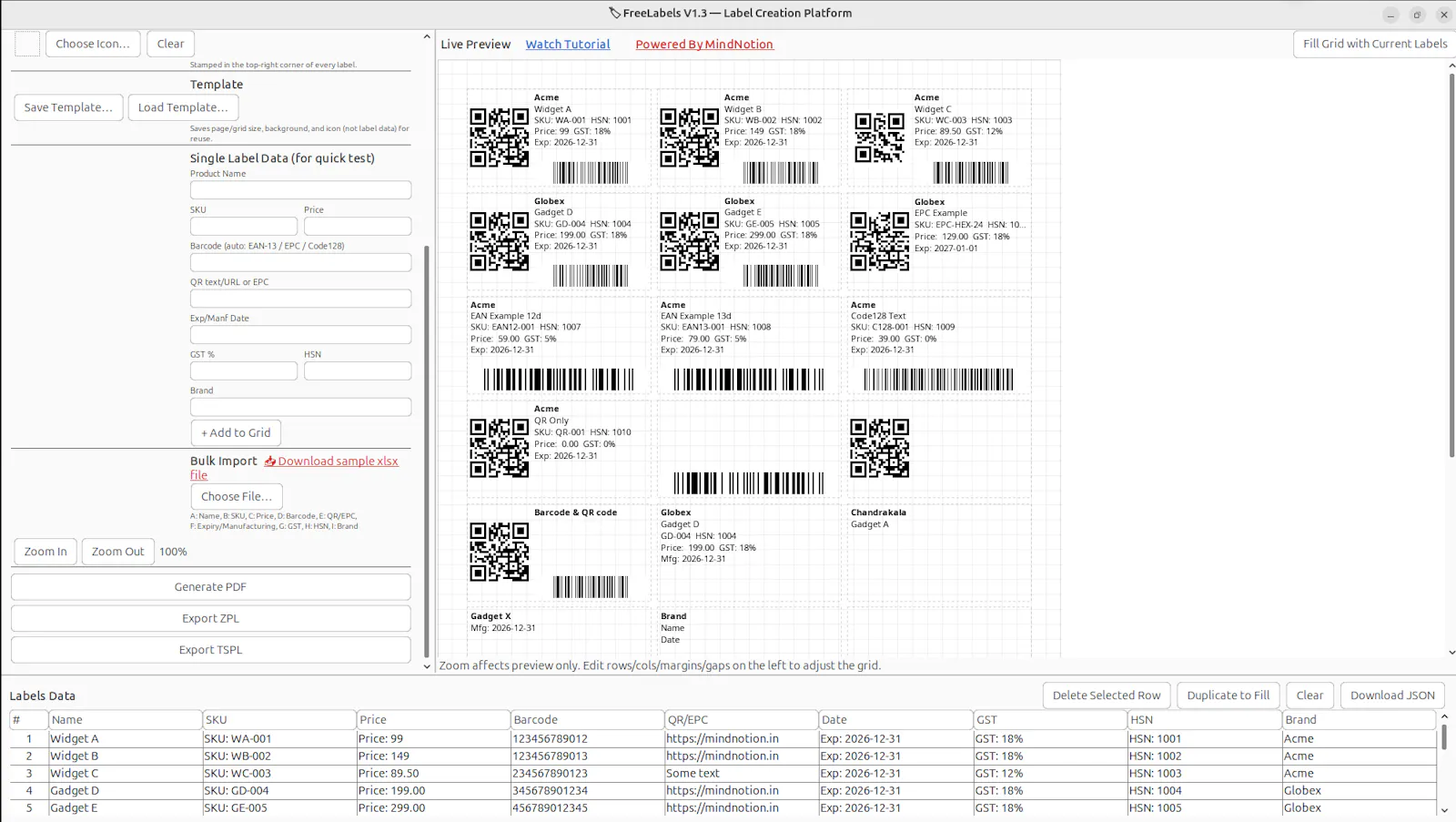Clear the selected label icon
This screenshot has width=1456, height=822.
click(170, 44)
